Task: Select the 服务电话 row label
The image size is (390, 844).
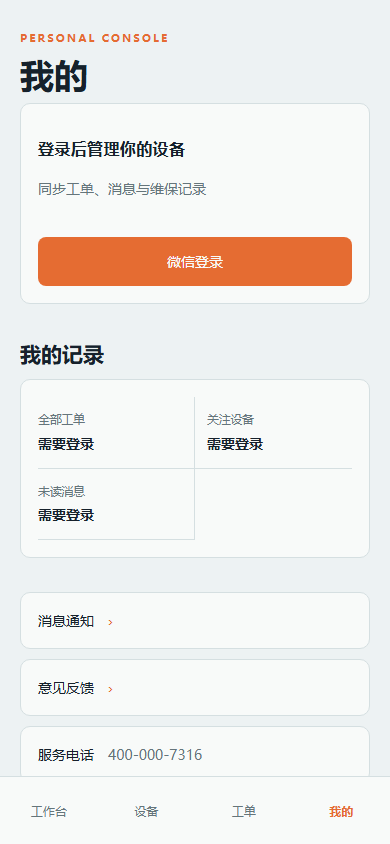Action: pos(66,755)
